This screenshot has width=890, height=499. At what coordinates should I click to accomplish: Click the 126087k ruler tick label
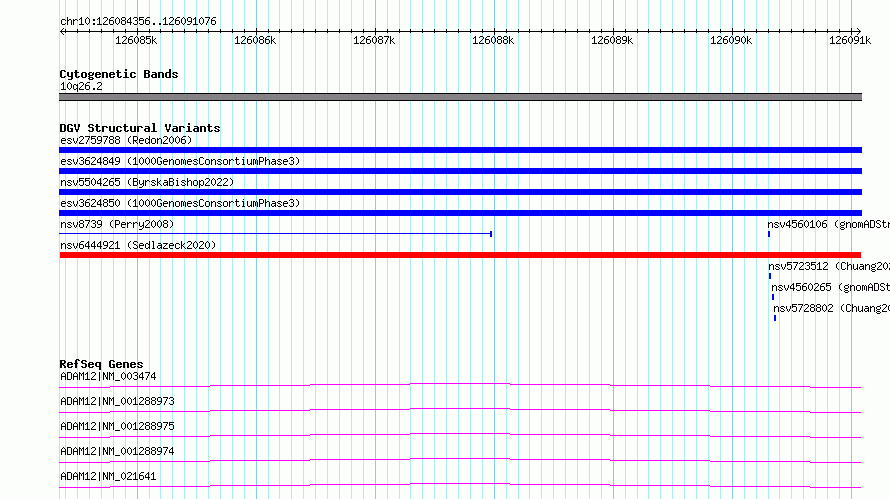(x=374, y=40)
